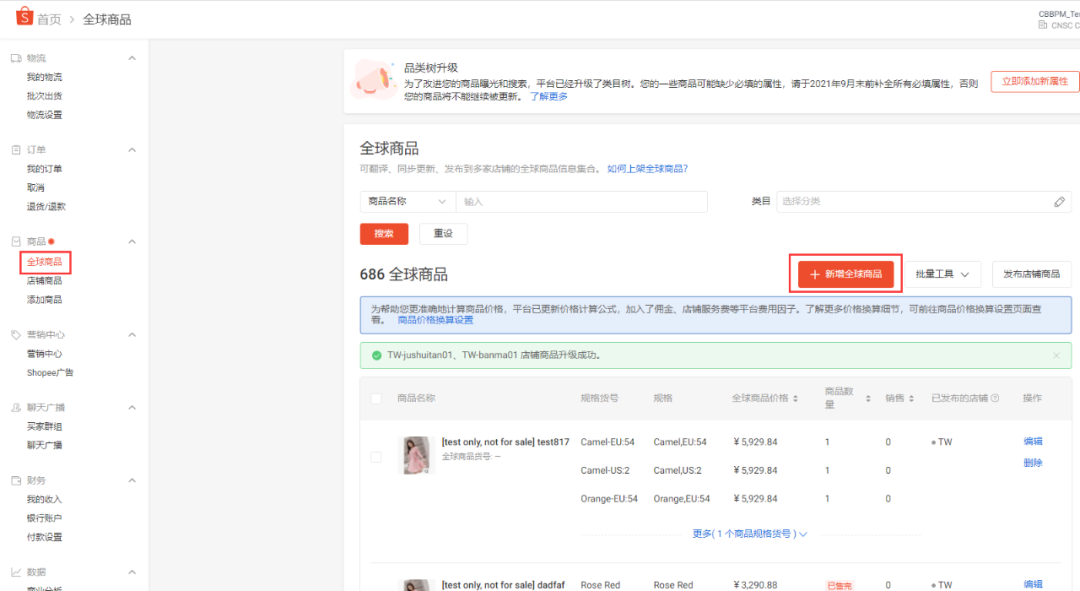
Task: Click the Shopee logo icon in the top bar
Action: [25, 17]
